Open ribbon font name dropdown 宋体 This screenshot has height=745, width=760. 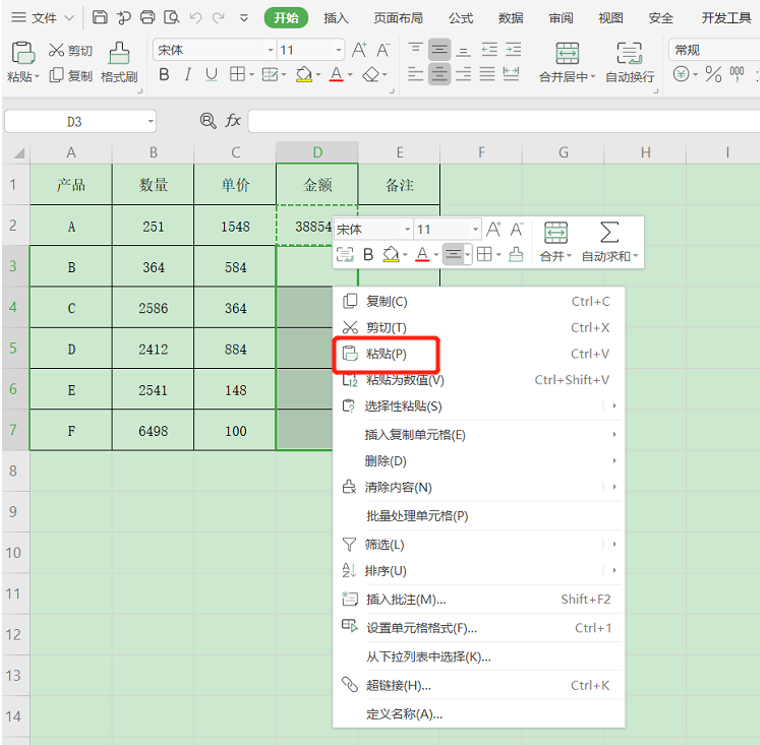tap(270, 50)
